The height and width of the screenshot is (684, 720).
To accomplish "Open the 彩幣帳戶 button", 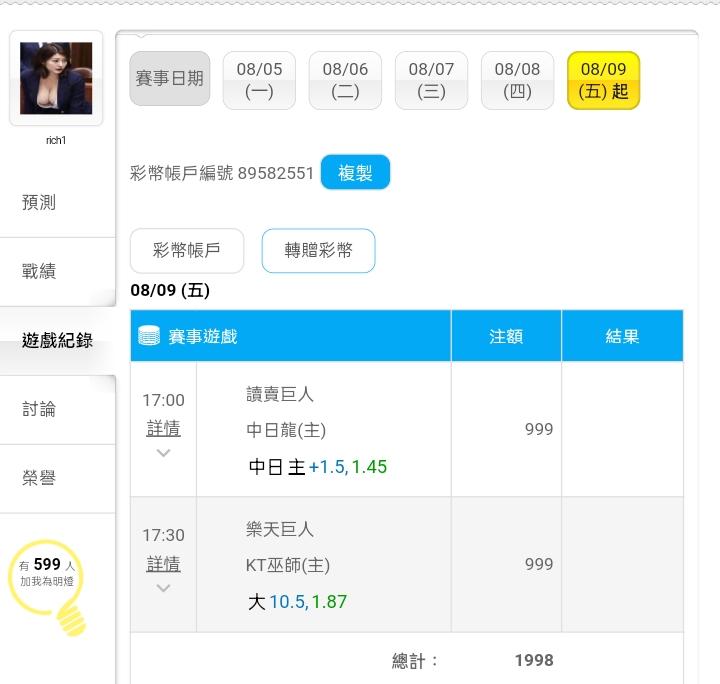I will tap(187, 251).
